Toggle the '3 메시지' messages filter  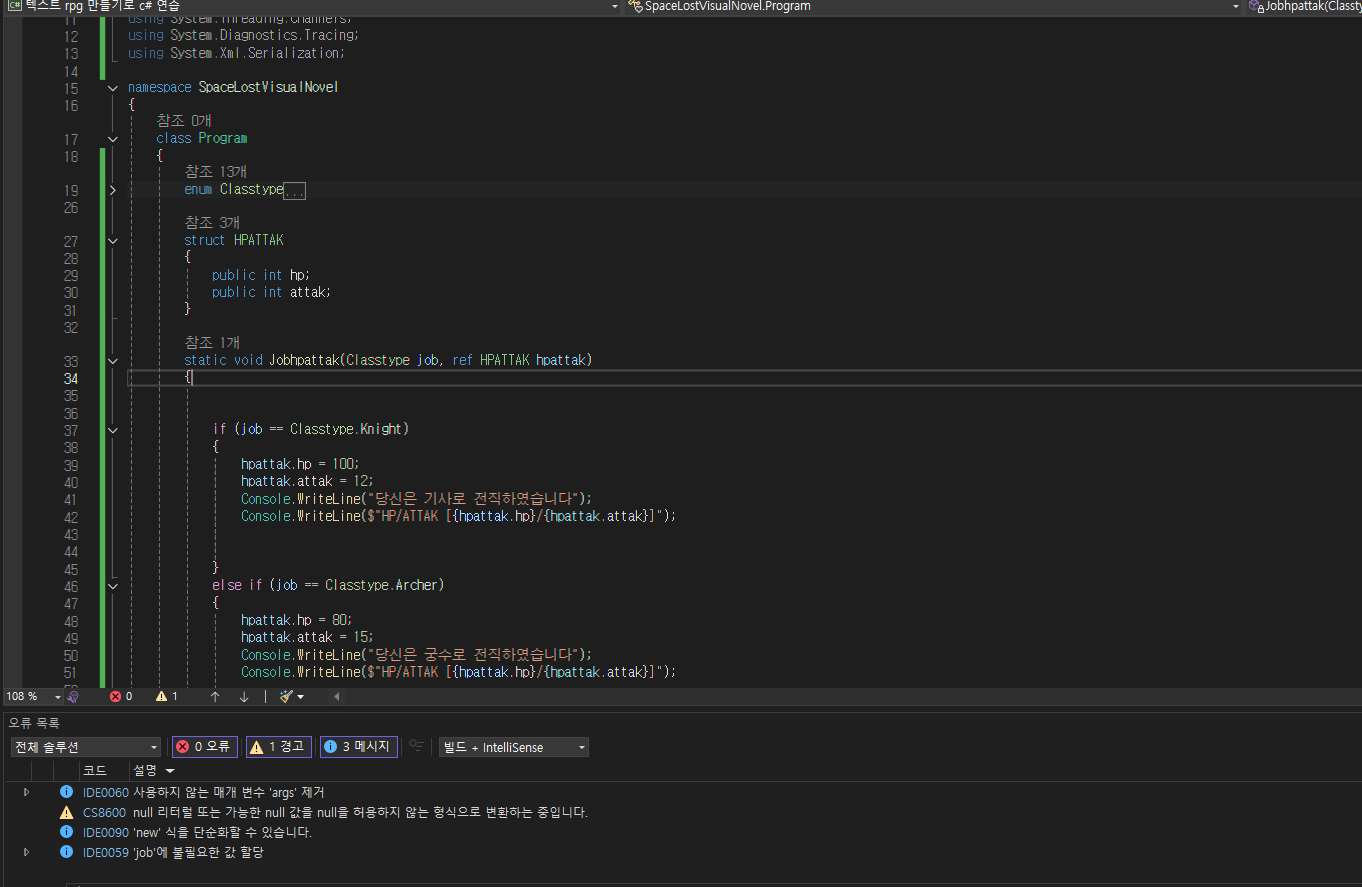[359, 747]
